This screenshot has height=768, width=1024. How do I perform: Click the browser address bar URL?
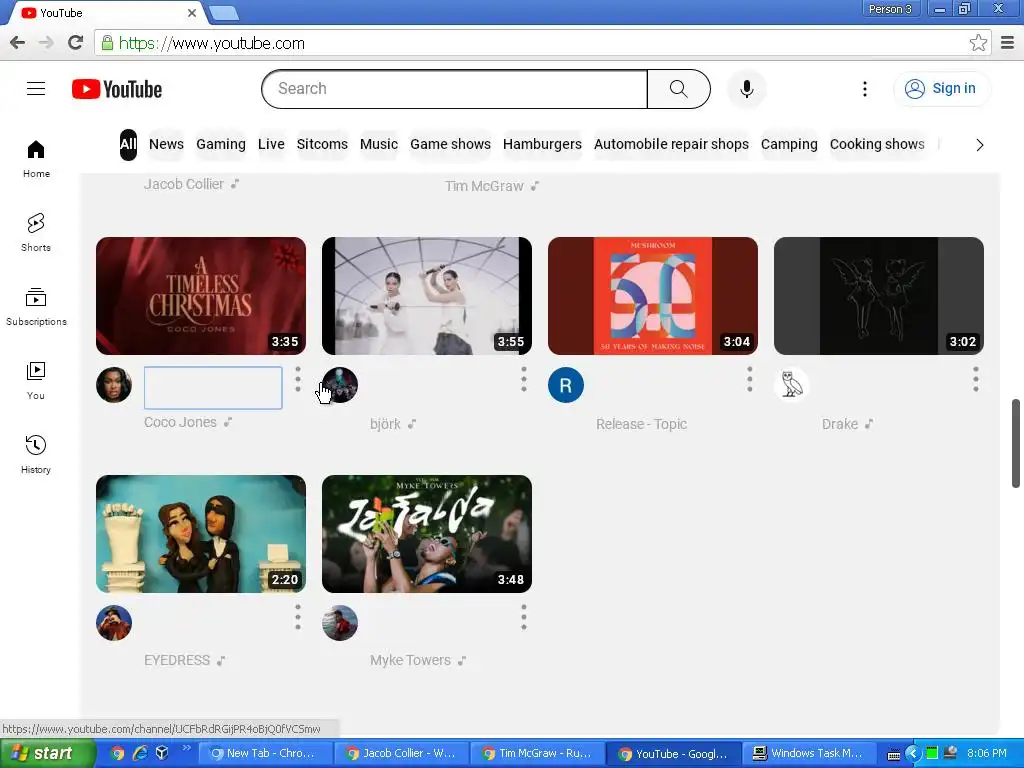pyautogui.click(x=212, y=43)
